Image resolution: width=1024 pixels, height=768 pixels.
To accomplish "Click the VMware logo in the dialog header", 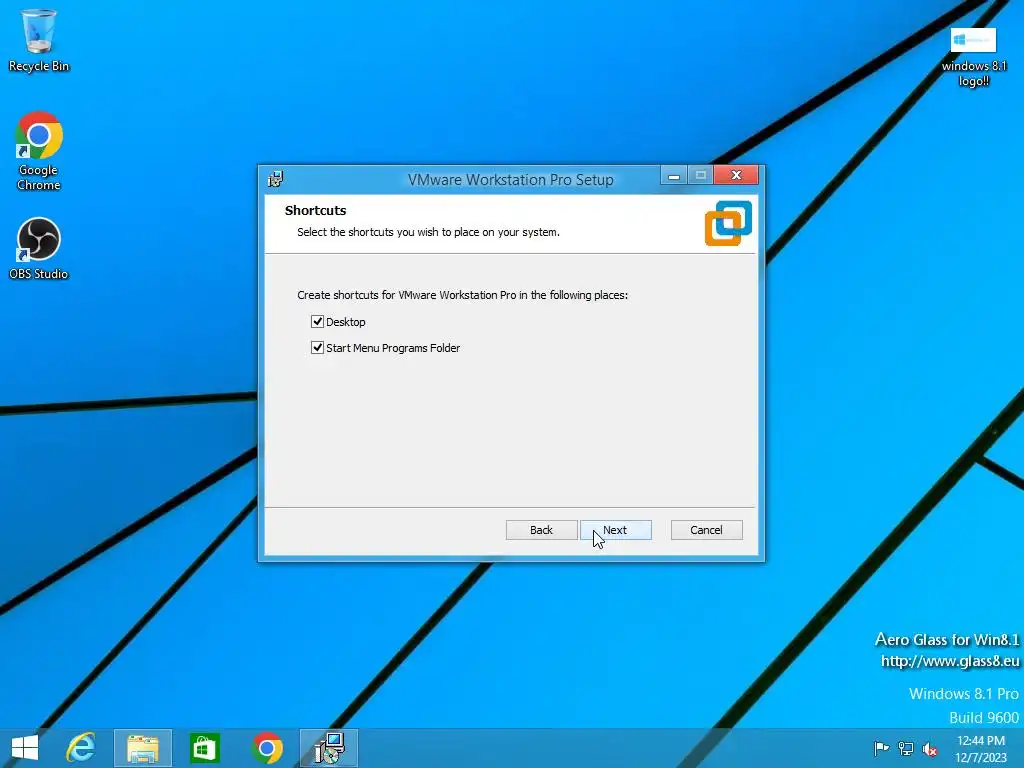I will click(728, 223).
